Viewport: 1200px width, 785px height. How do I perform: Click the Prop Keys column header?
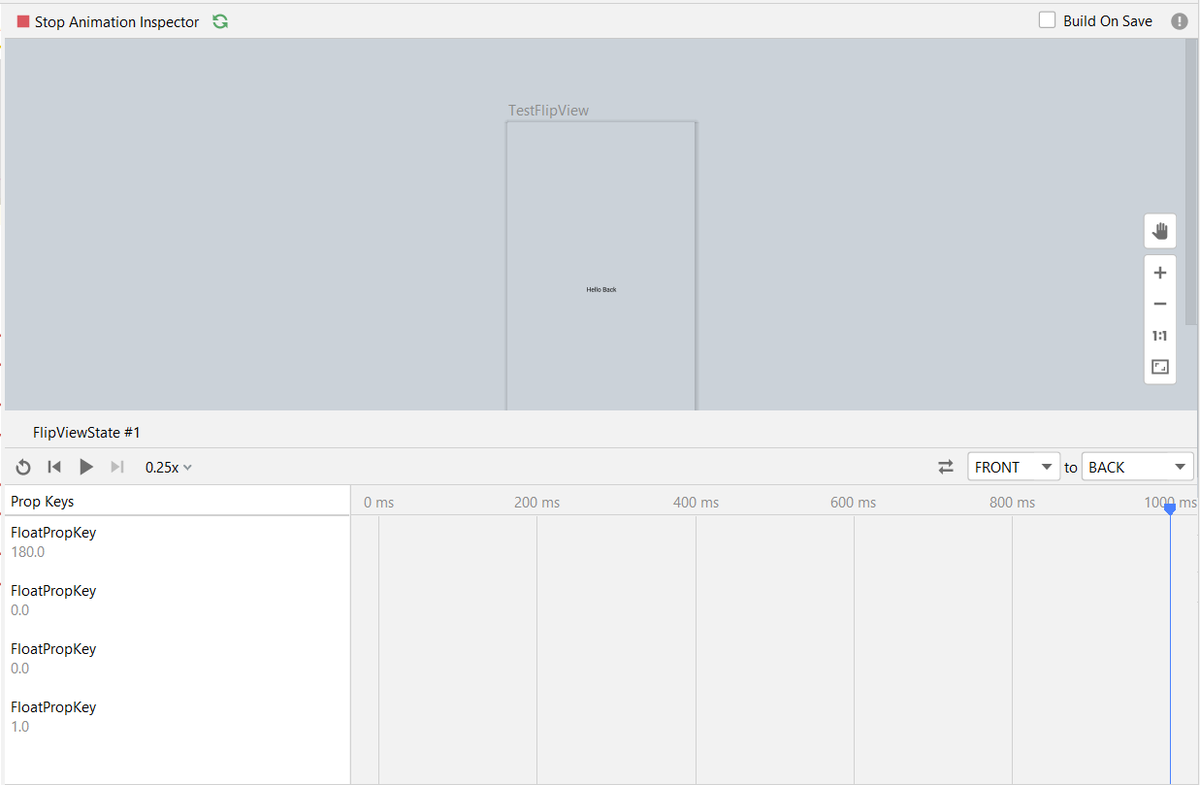(176, 501)
